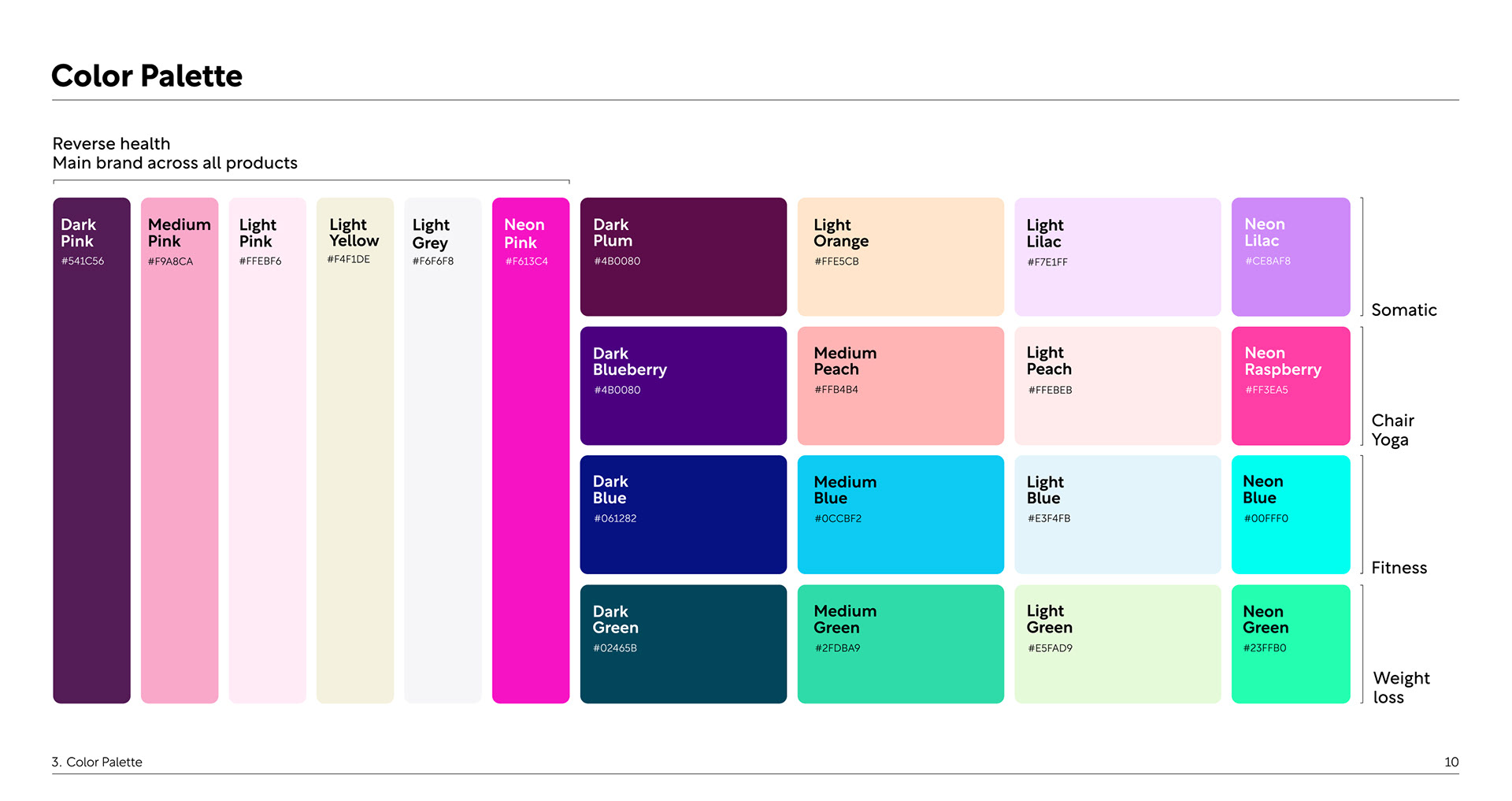Choose the Neon Blue #00FFF0 swatch
The height and width of the screenshot is (801, 1512).
point(1291,514)
